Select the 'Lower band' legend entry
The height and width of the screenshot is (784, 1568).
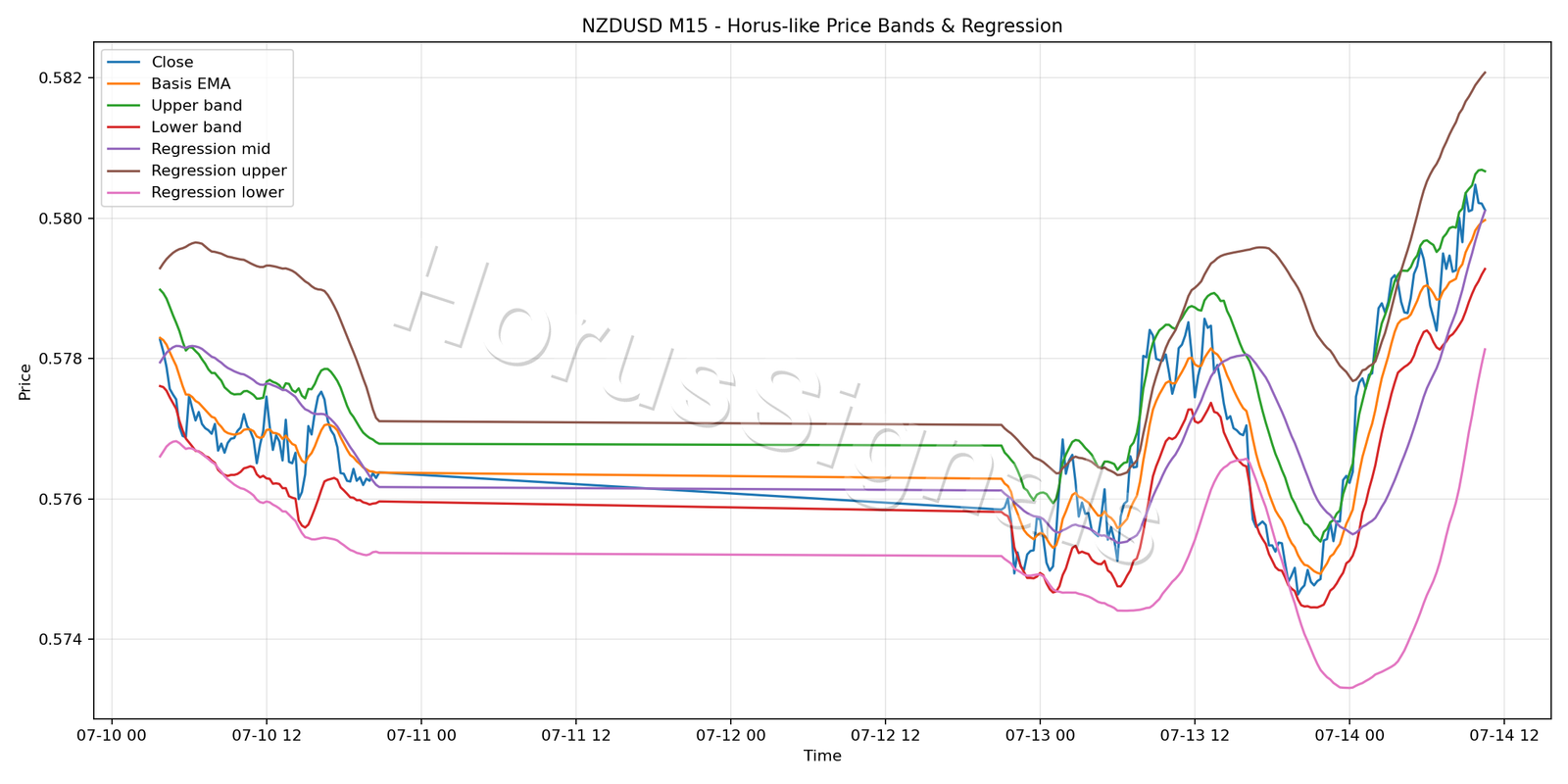coord(175,127)
